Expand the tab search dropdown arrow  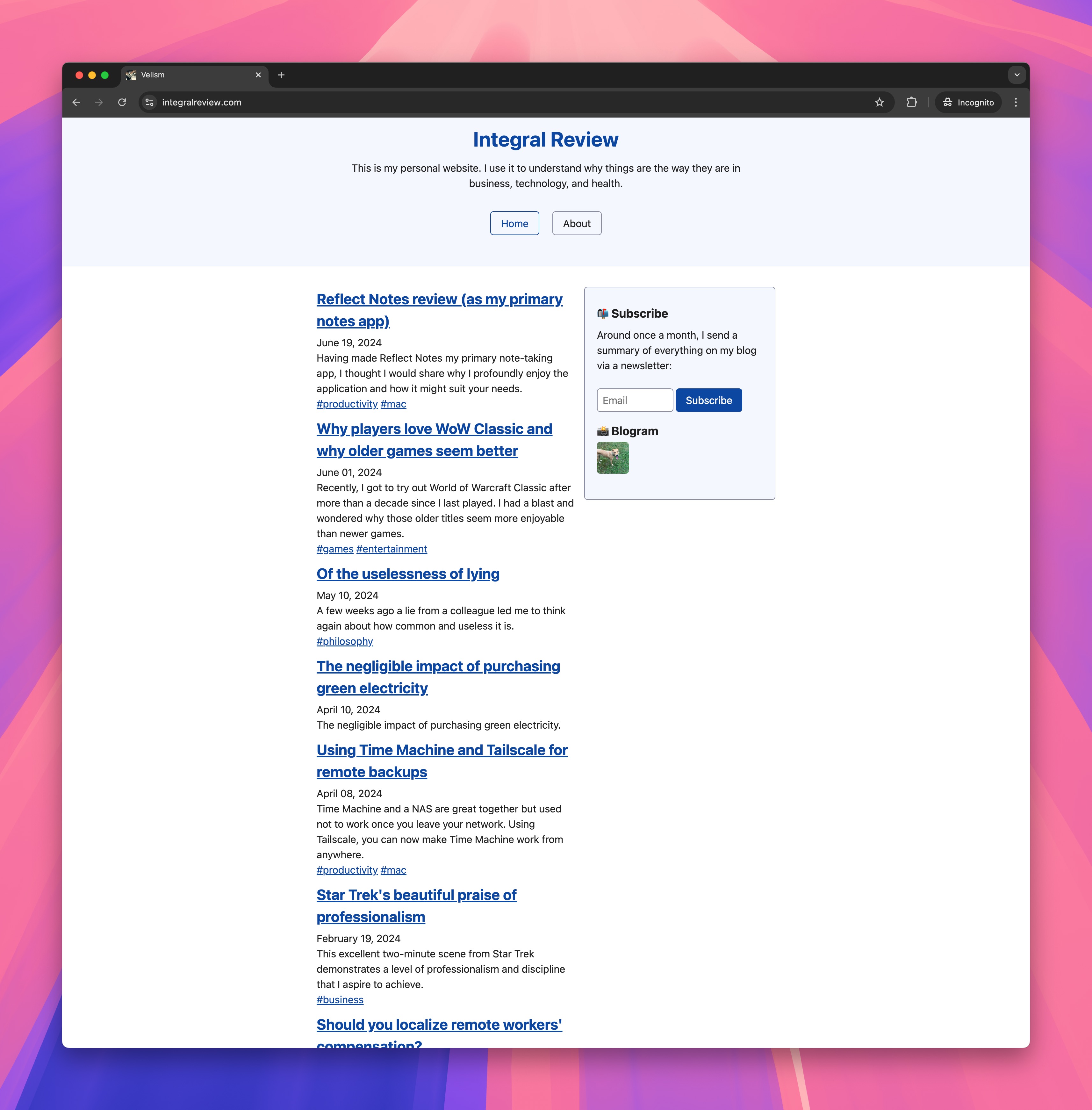click(x=1016, y=75)
